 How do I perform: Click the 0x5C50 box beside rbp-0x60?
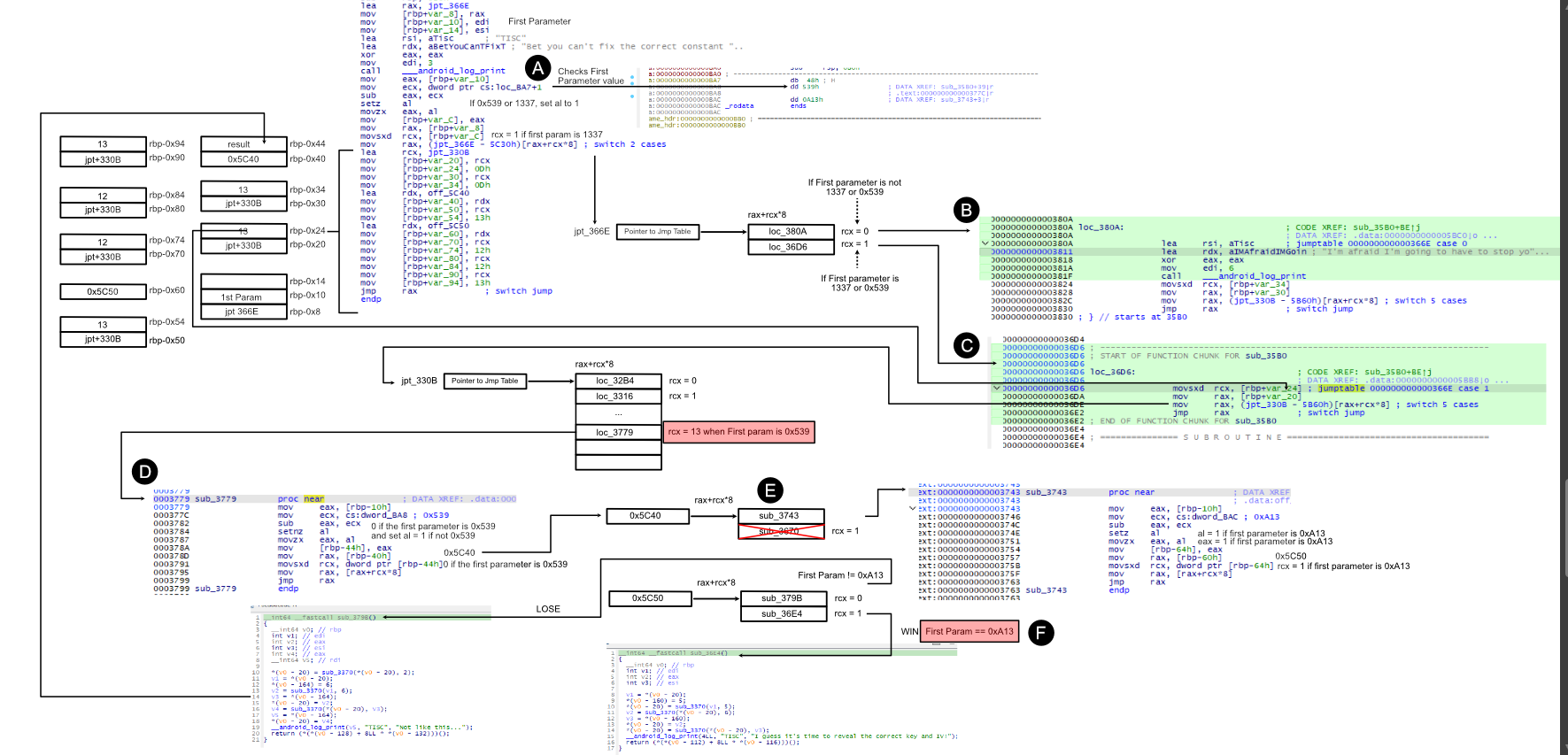(103, 291)
